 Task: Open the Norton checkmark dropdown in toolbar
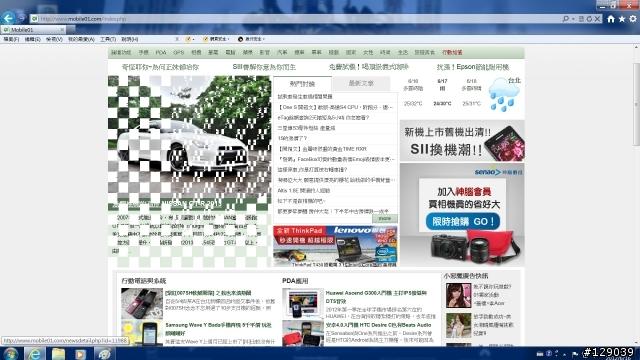(x=190, y=39)
